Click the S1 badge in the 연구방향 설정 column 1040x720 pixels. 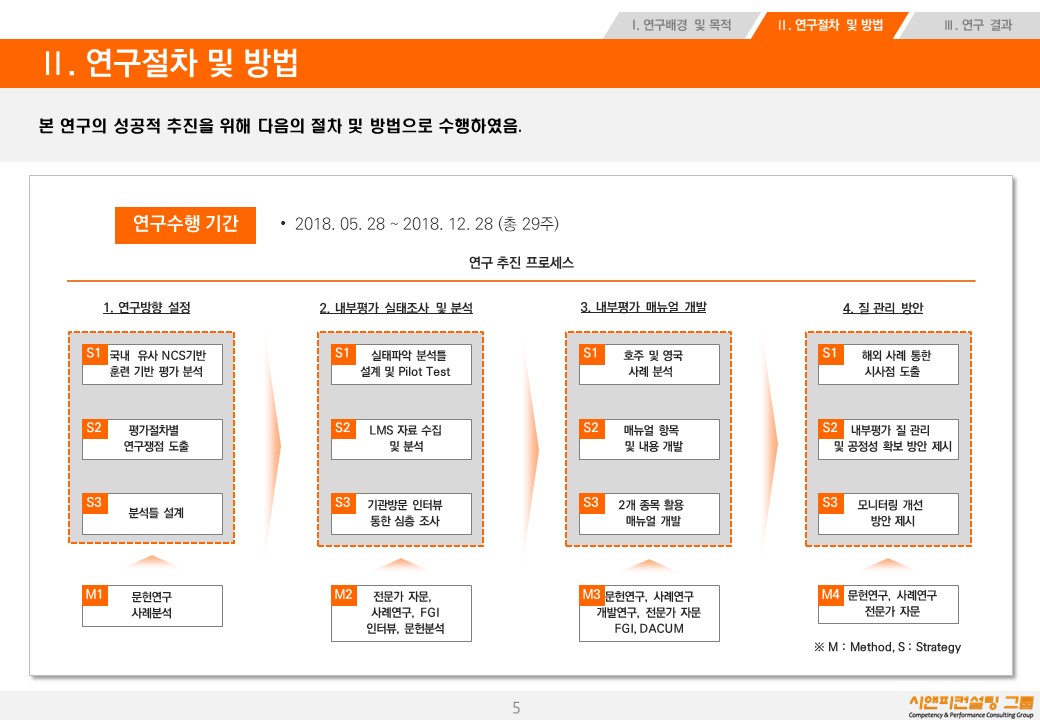(x=94, y=353)
